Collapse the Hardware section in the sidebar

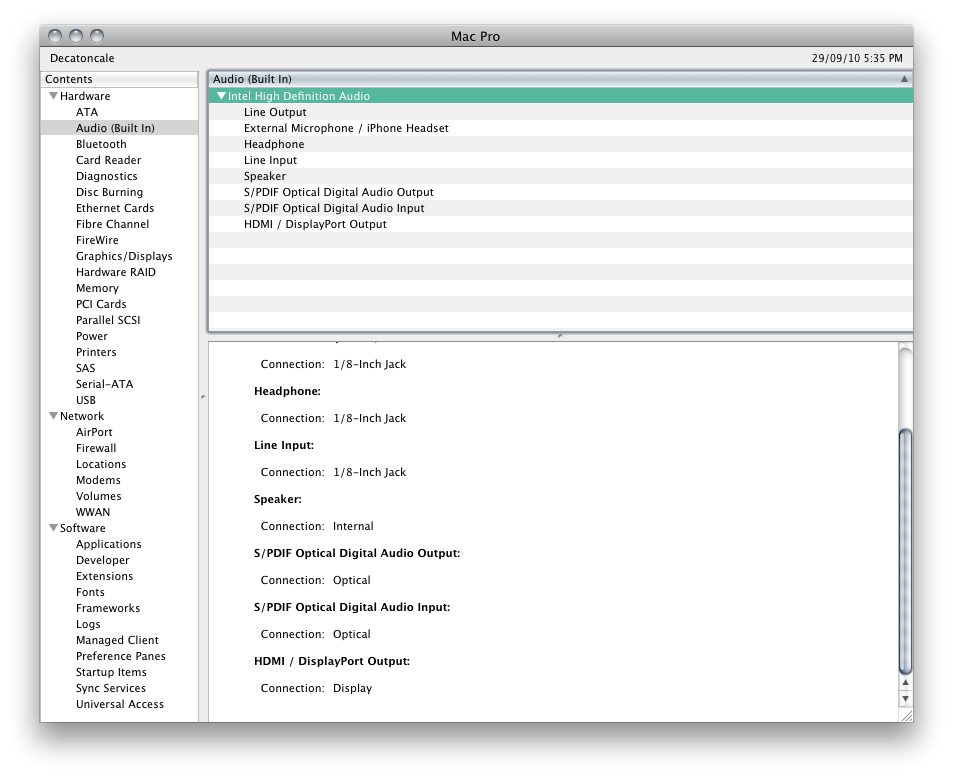tap(53, 96)
